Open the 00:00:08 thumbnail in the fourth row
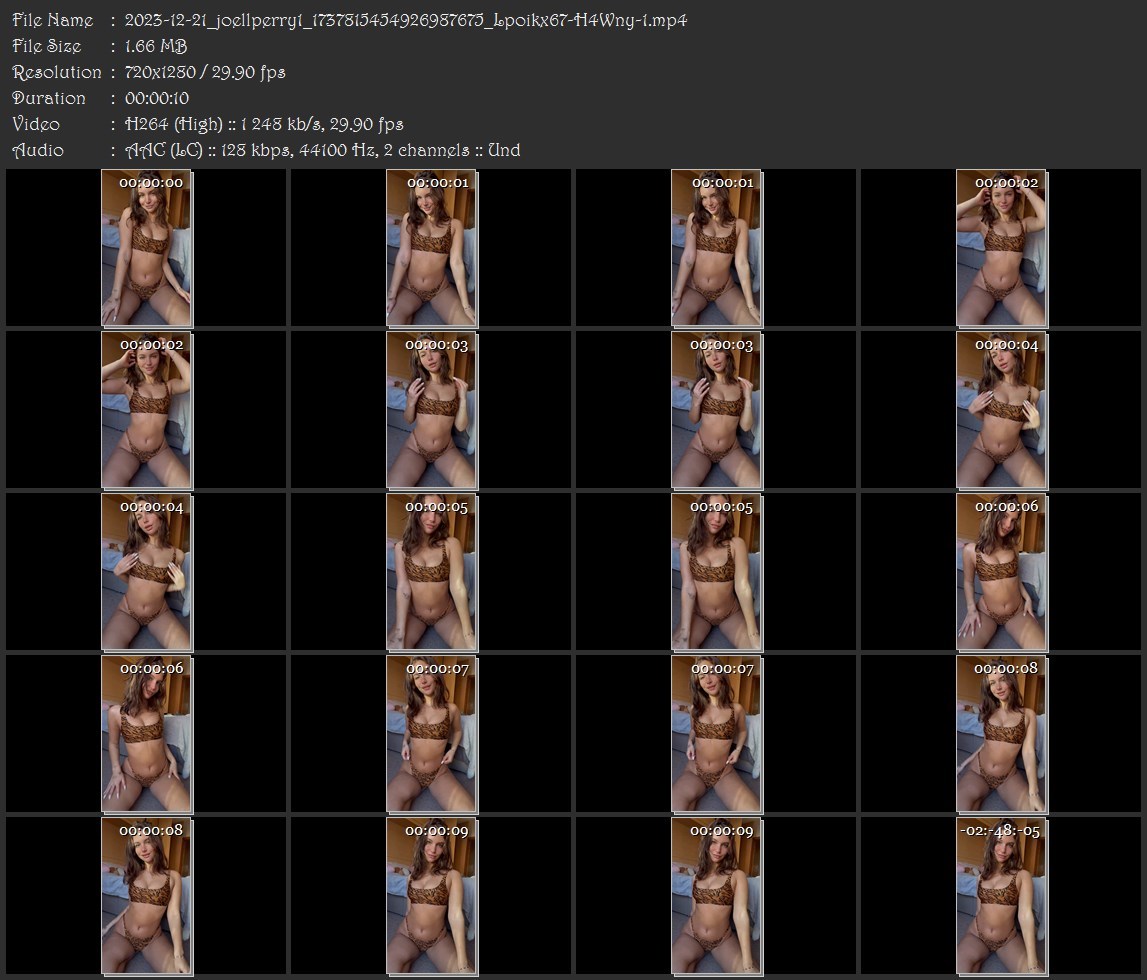The image size is (1147, 980). 1001,734
